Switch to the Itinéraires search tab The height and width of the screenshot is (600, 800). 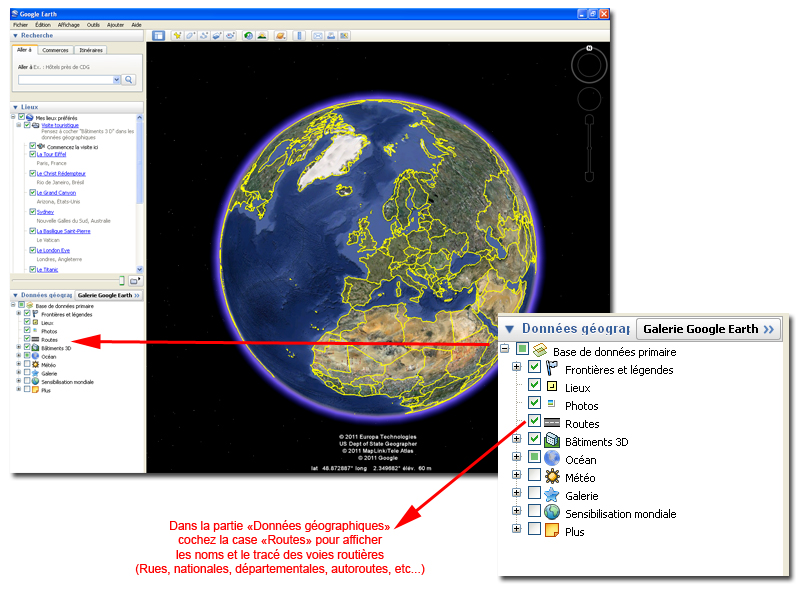point(91,50)
